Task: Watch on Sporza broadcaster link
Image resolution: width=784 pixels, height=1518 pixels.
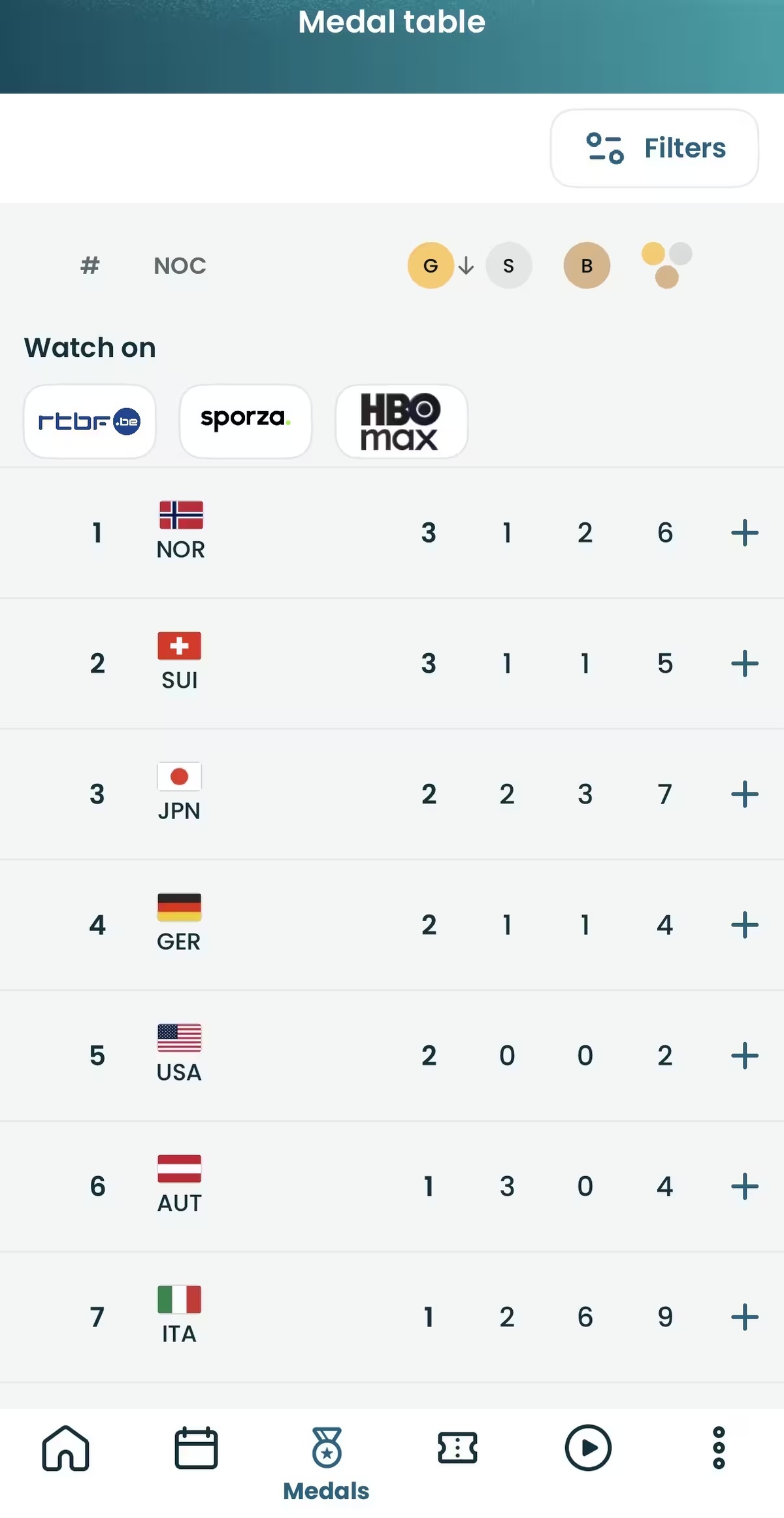Action: click(245, 422)
